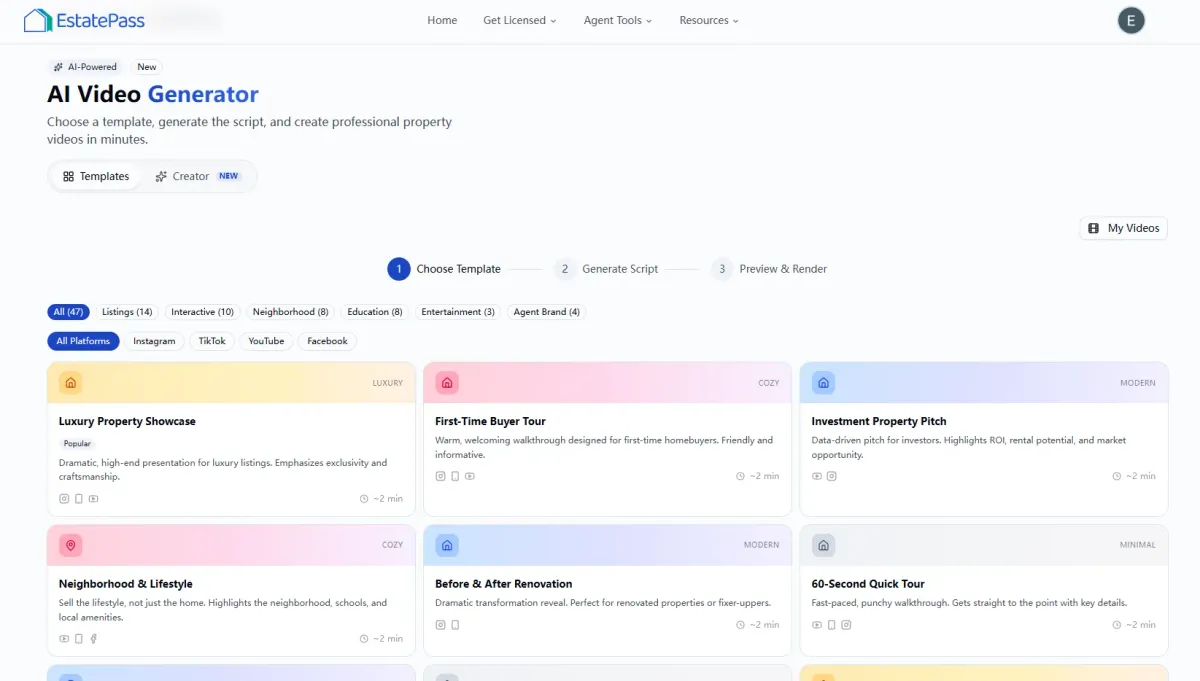
Task: Enable the Listings (14) category filter
Action: [x=127, y=312]
